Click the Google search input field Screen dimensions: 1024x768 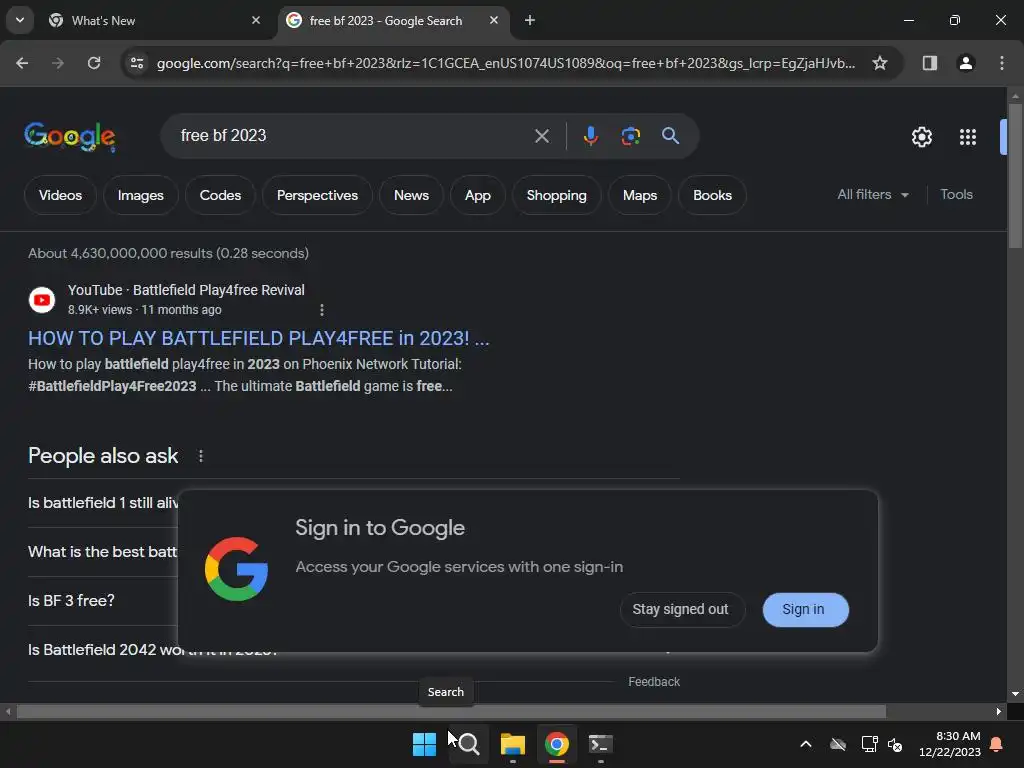(x=353, y=136)
